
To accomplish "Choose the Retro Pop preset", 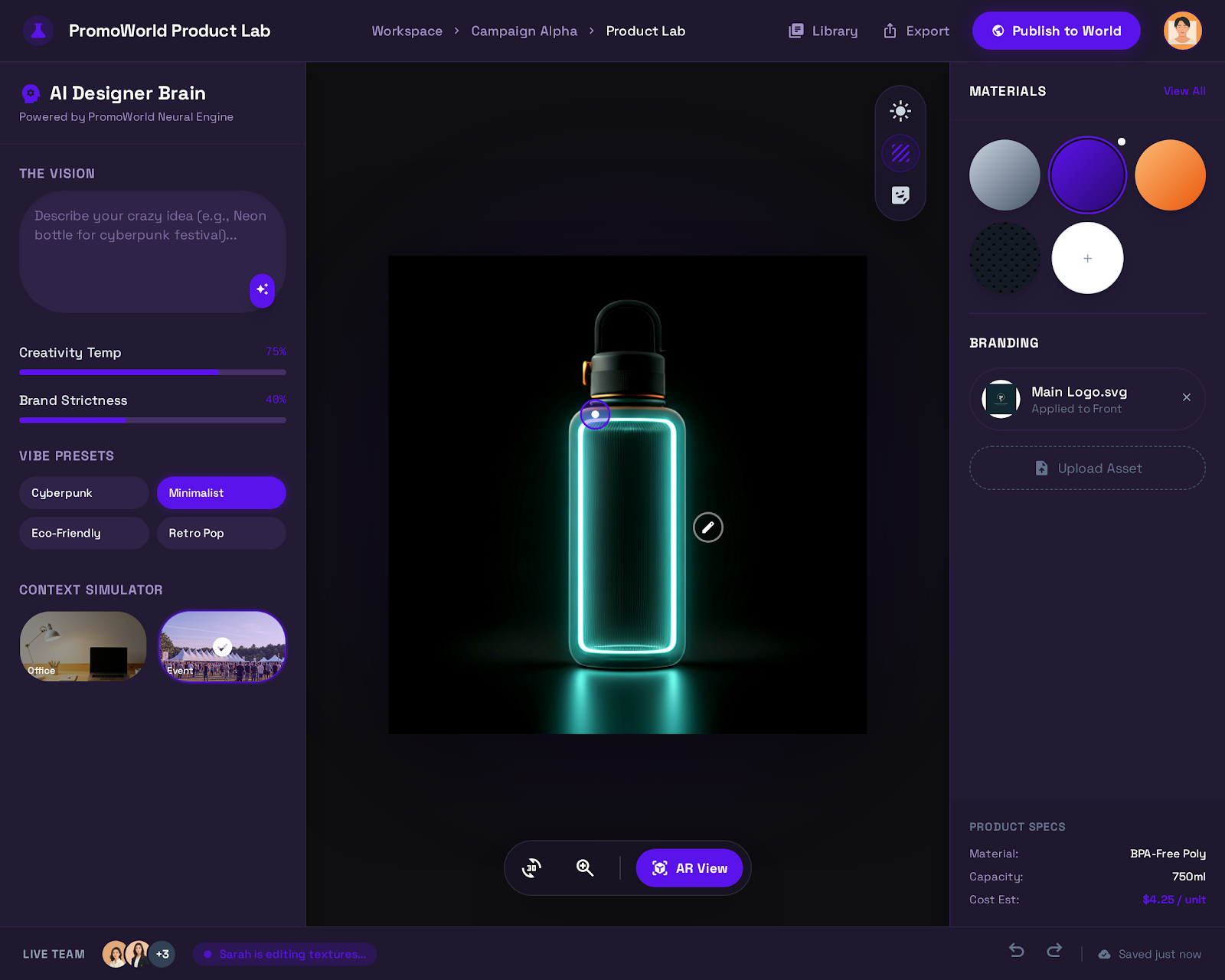I will (x=221, y=533).
